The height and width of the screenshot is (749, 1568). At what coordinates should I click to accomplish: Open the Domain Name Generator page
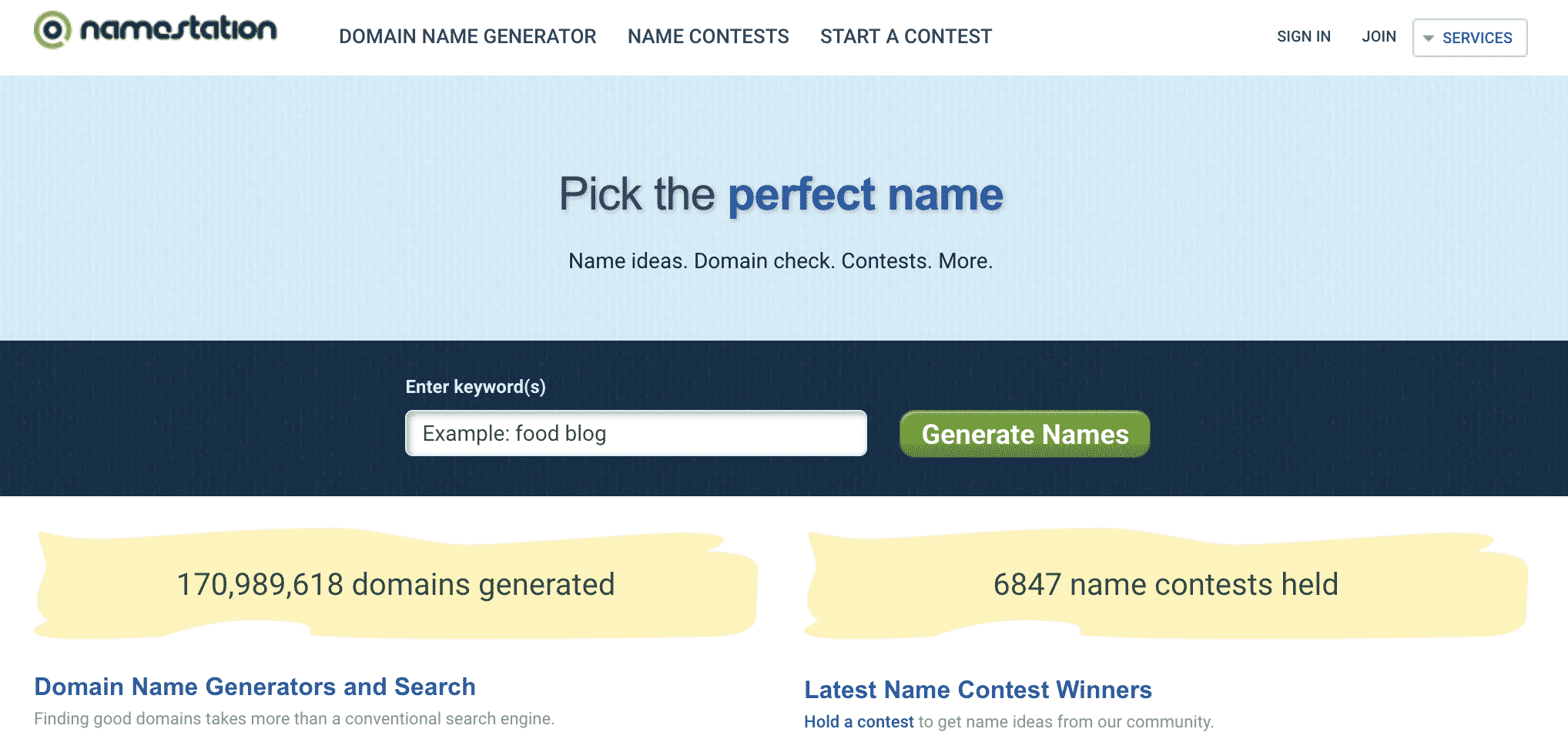467,36
